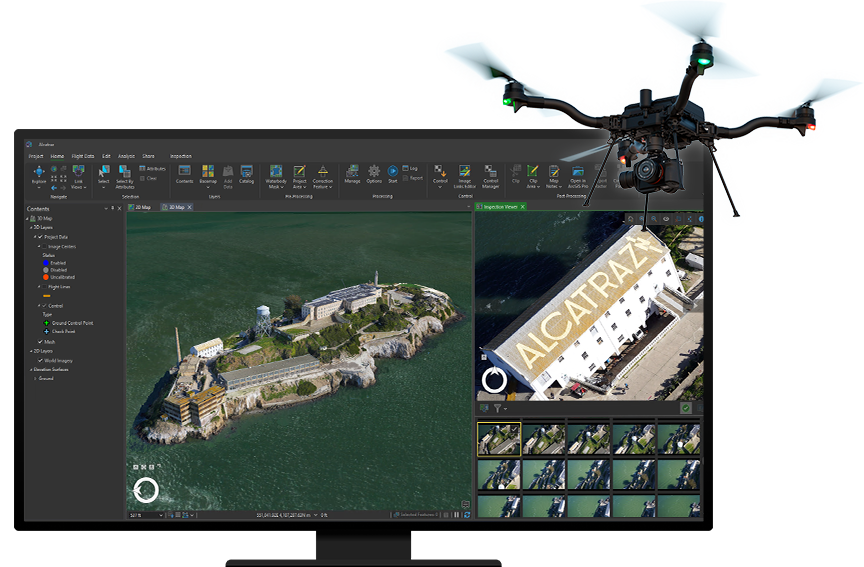Open the Project ribbon tab

pyautogui.click(x=36, y=156)
